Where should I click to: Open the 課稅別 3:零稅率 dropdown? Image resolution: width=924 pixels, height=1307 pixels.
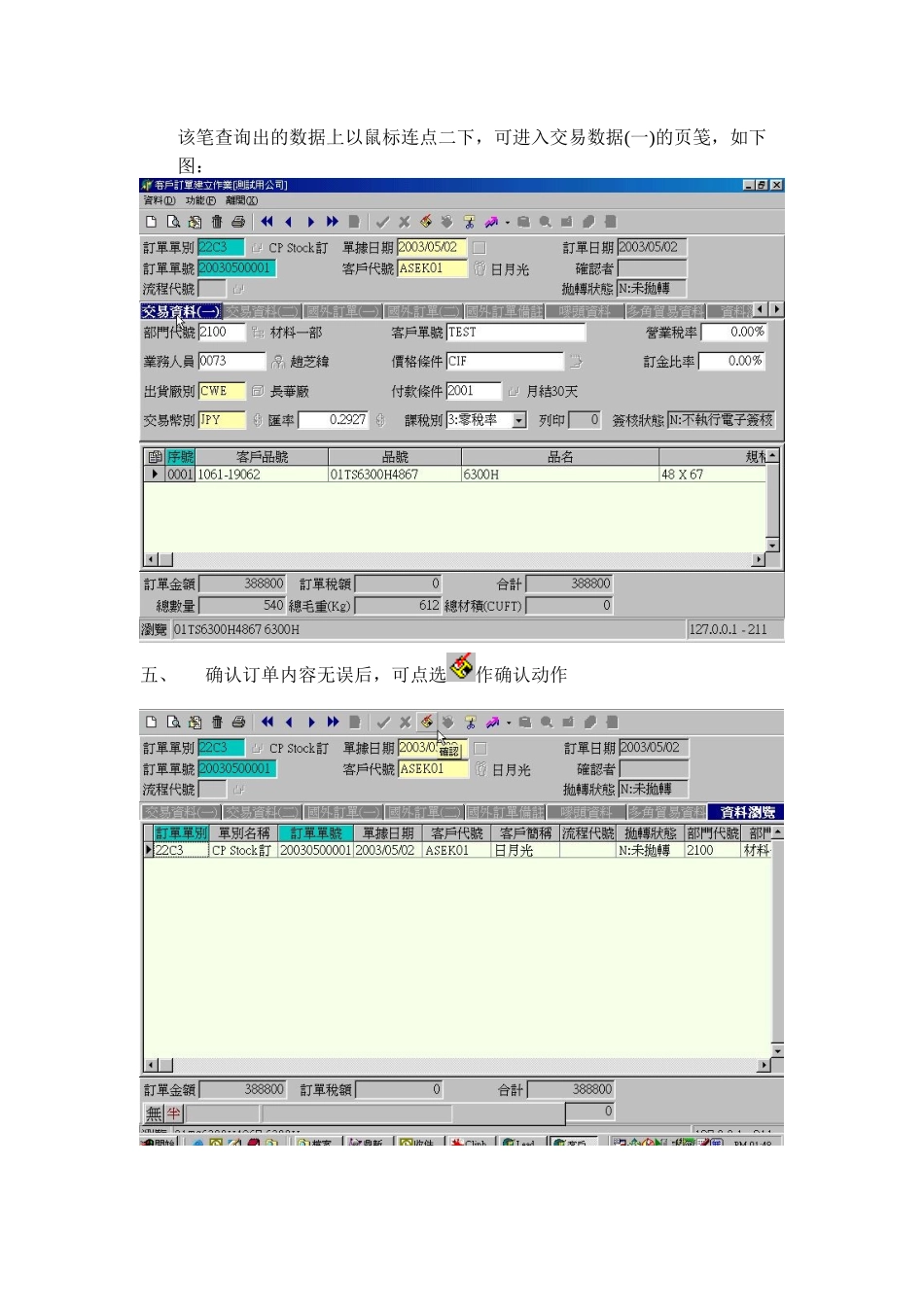point(519,420)
